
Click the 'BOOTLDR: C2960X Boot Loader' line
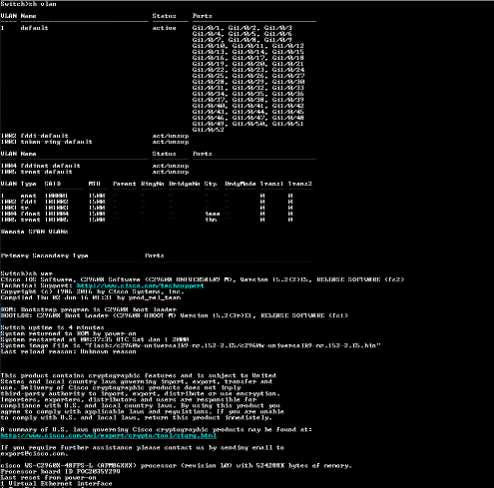tap(174, 316)
